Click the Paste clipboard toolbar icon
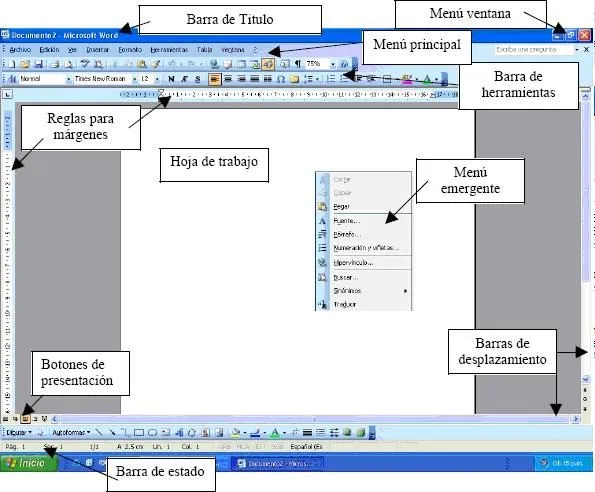This screenshot has height=492, width=595. pos(142,64)
